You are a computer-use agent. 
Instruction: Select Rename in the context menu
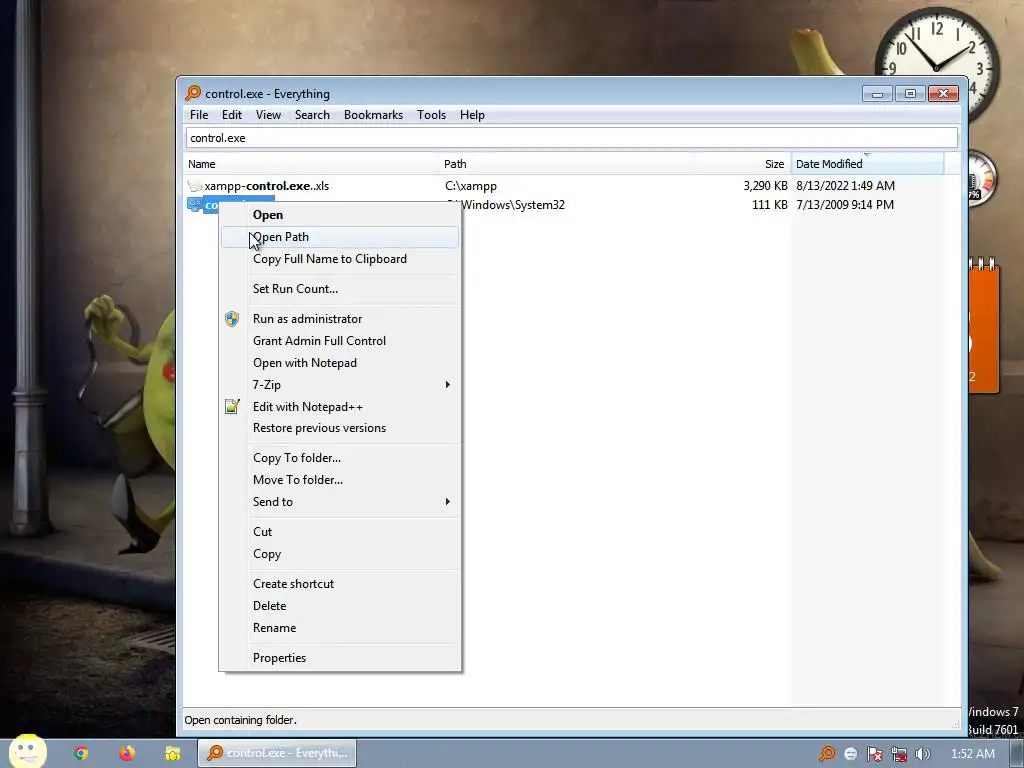(x=340, y=628)
